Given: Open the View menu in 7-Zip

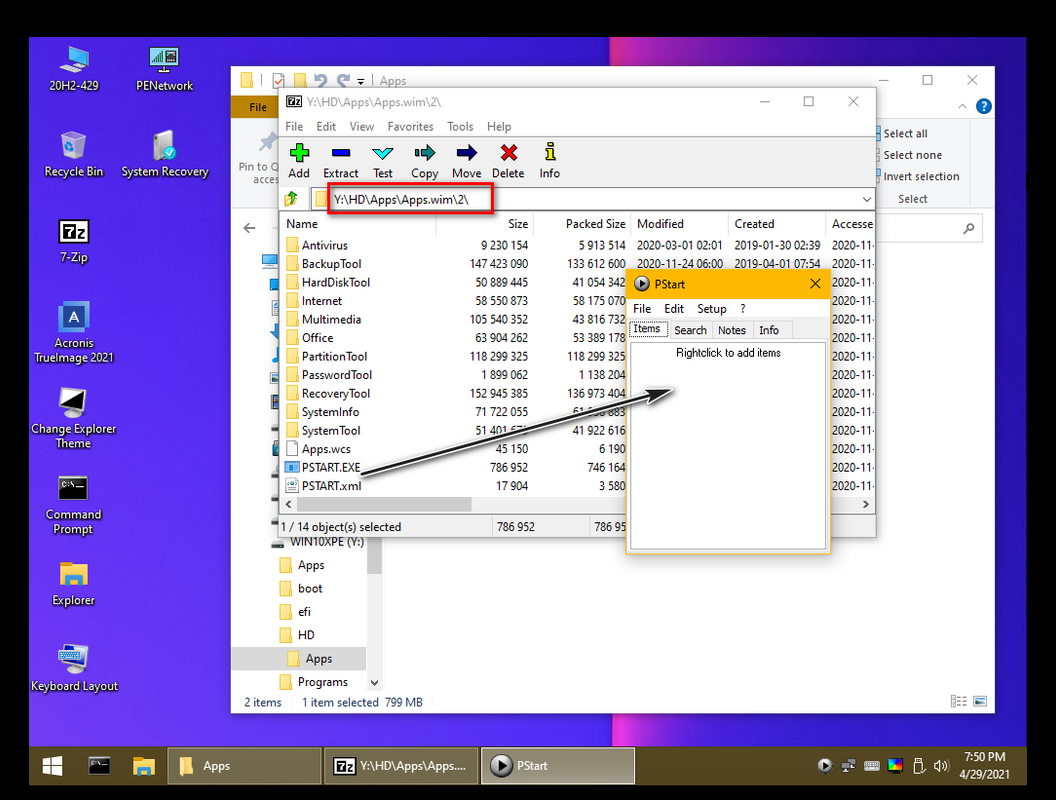Looking at the screenshot, I should point(361,127).
